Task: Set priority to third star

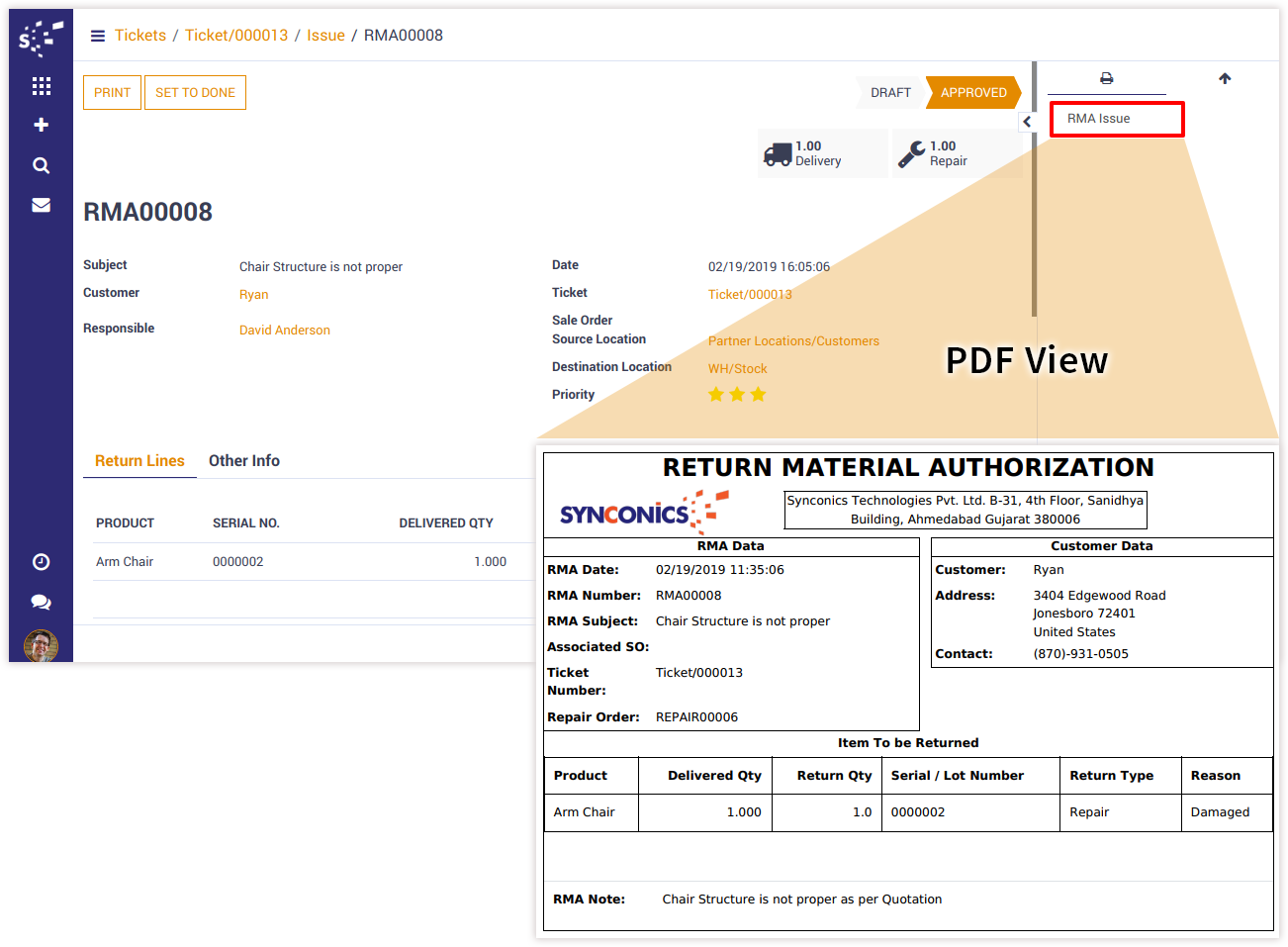Action: pos(758,395)
